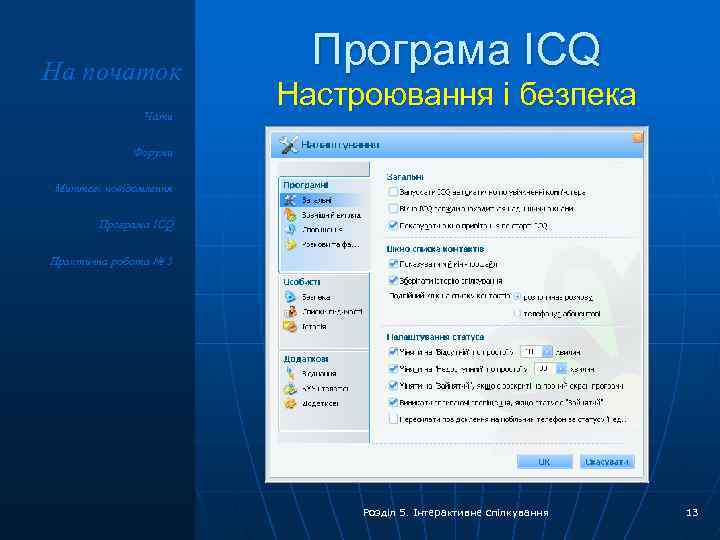720x540 pixels.
Task: Uncheck change to 'Недоступний' status option
Action: click(x=393, y=369)
